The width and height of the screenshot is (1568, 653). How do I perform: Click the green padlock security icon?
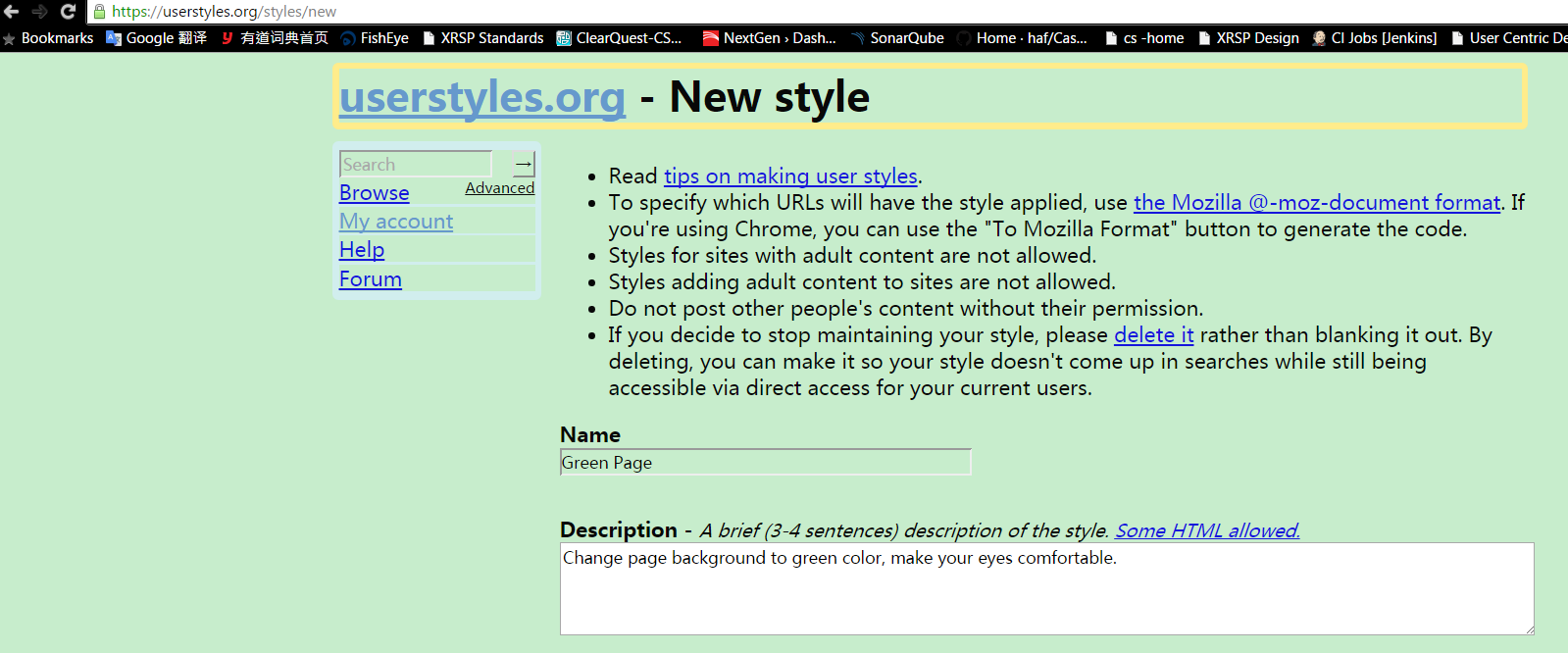click(x=99, y=12)
